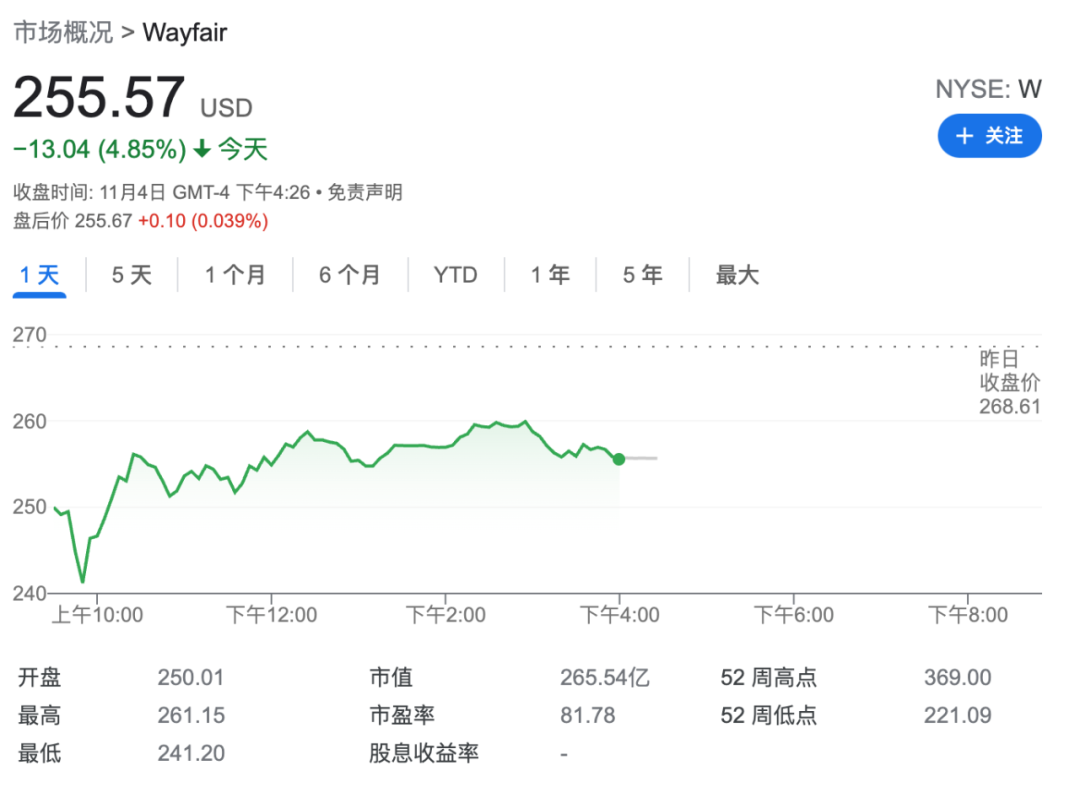Open the 免责声明 disclaimer link
Screen dimensions: 1080x792
pyautogui.click(x=364, y=192)
